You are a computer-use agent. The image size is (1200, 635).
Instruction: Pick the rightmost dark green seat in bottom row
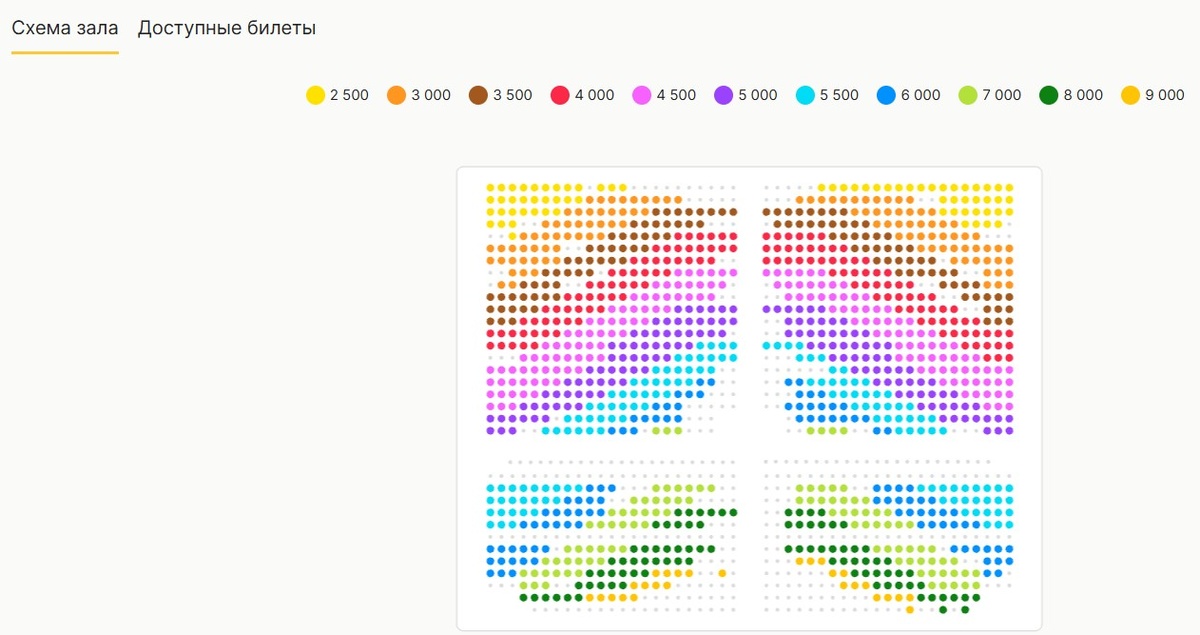(965, 609)
